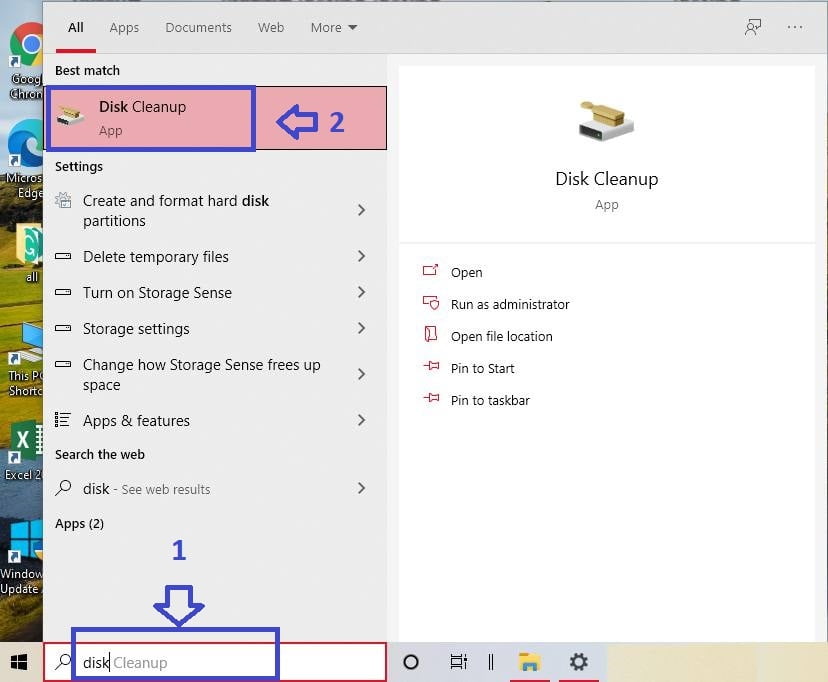Expand arrow for Turn on Storage Sense
The width and height of the screenshot is (828, 682).
pos(361,292)
